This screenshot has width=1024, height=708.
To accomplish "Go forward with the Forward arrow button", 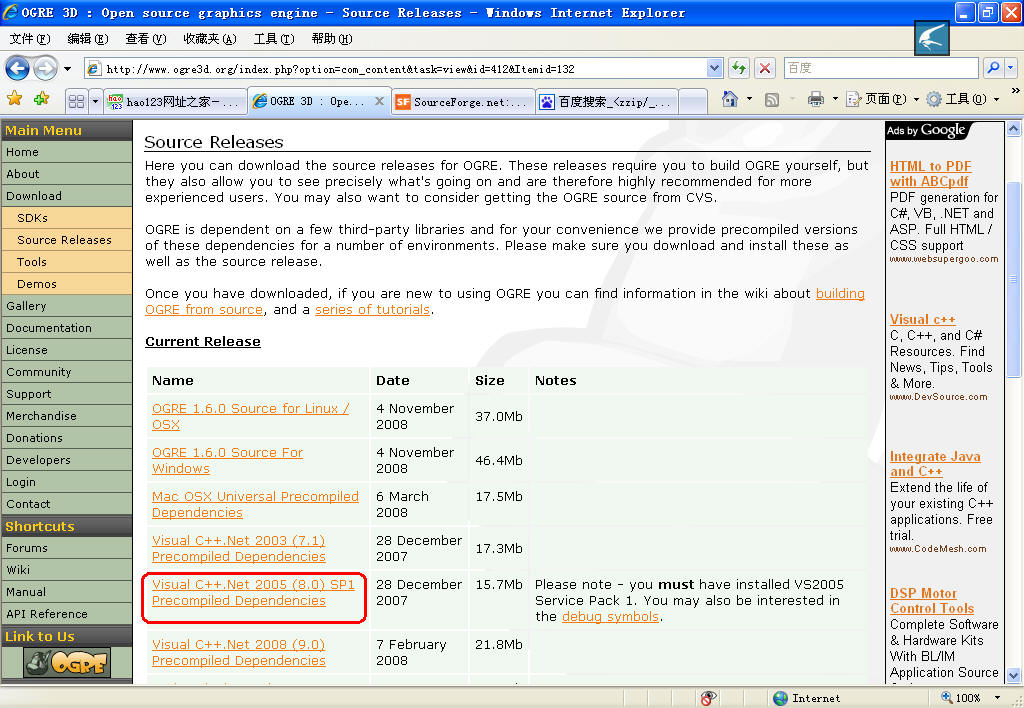I will tap(45, 68).
